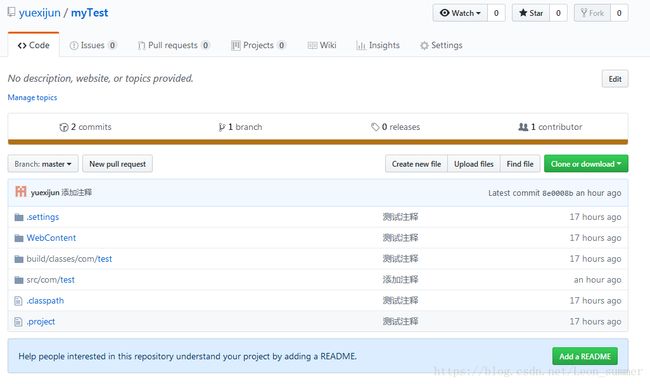Click the Star count showing 0

(558, 13)
